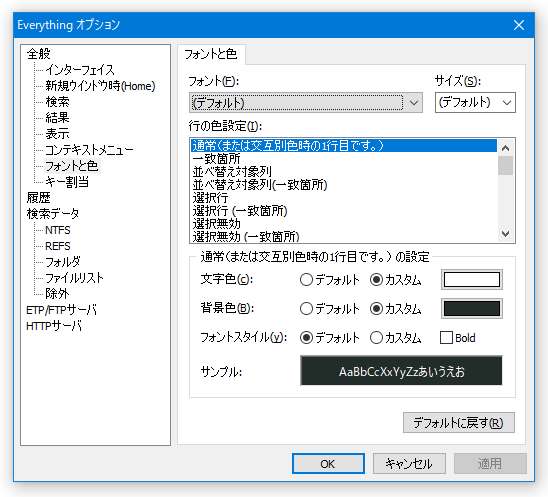Screen dimensions: 548x497
Task: Go to HTTPサーバ settings
Action: coord(54,326)
